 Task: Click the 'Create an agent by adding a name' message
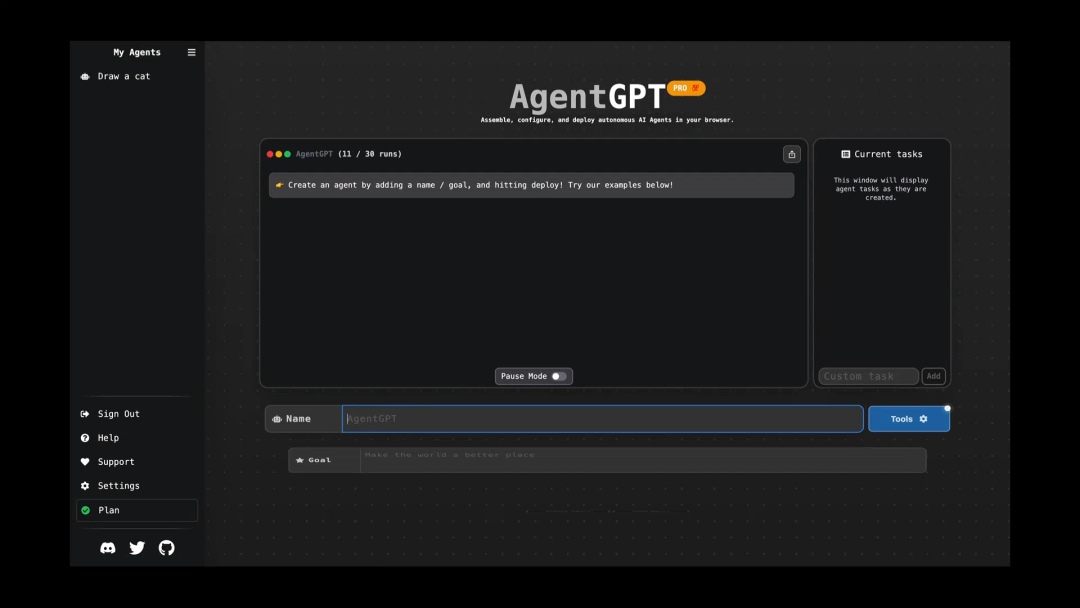(531, 185)
